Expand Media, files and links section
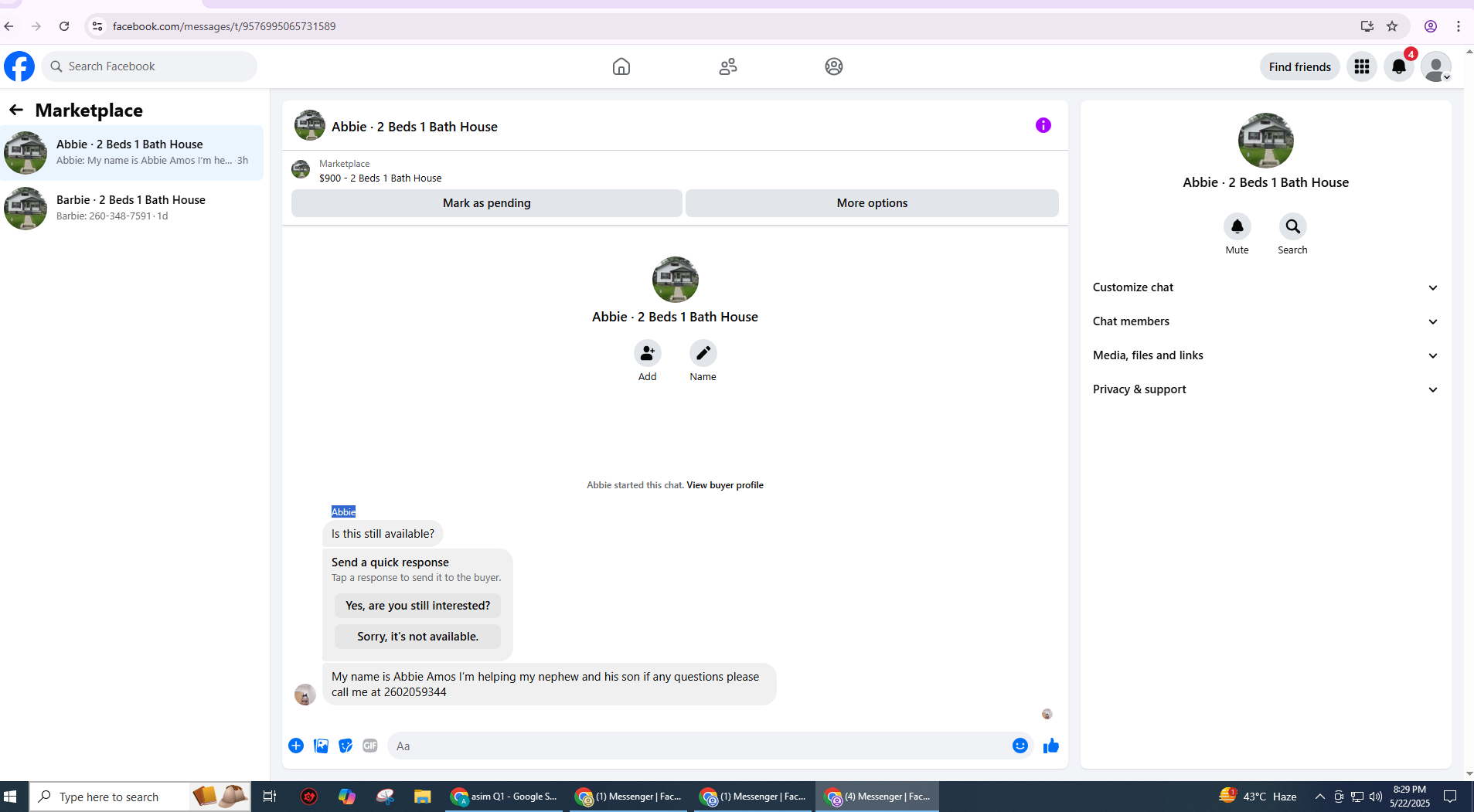This screenshot has width=1474, height=812. point(1265,355)
